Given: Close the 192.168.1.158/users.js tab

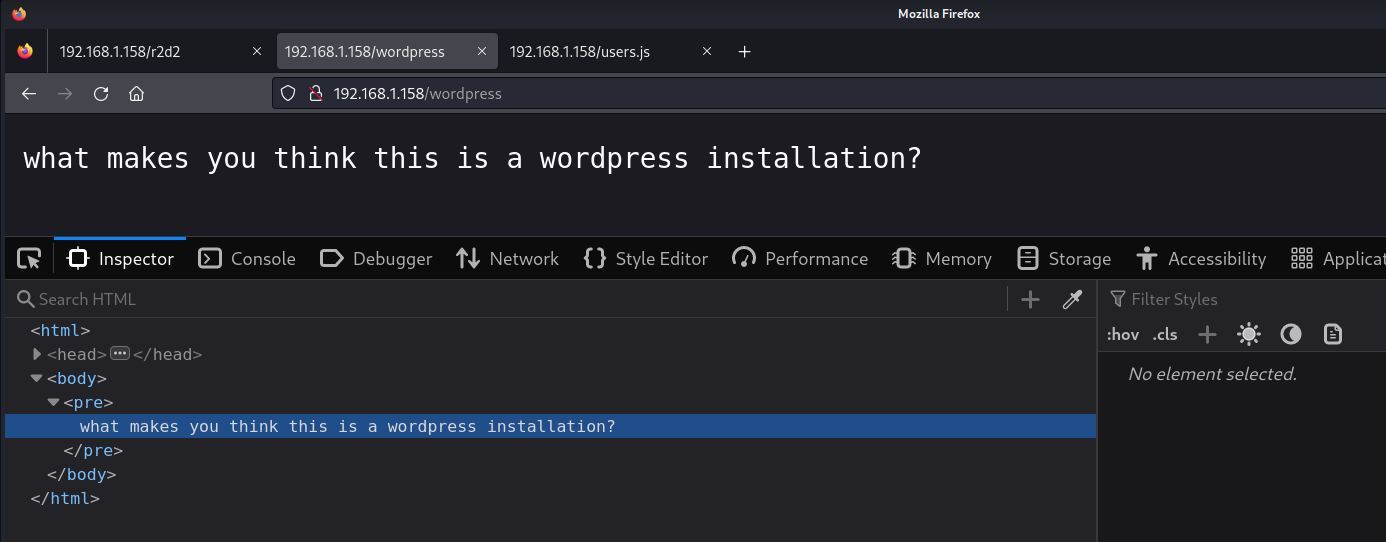Looking at the screenshot, I should click(707, 51).
